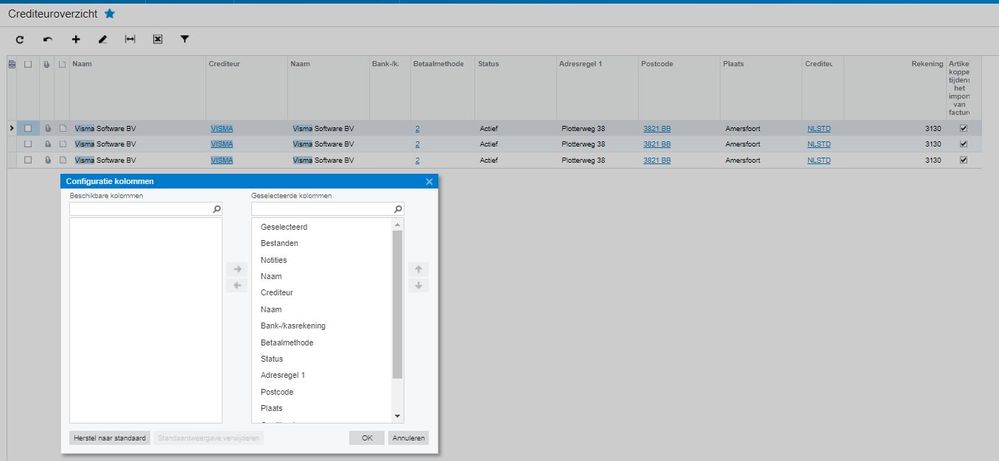Toggle the select-all checkbox in header
The width and height of the screenshot is (999, 461).
[x=28, y=65]
